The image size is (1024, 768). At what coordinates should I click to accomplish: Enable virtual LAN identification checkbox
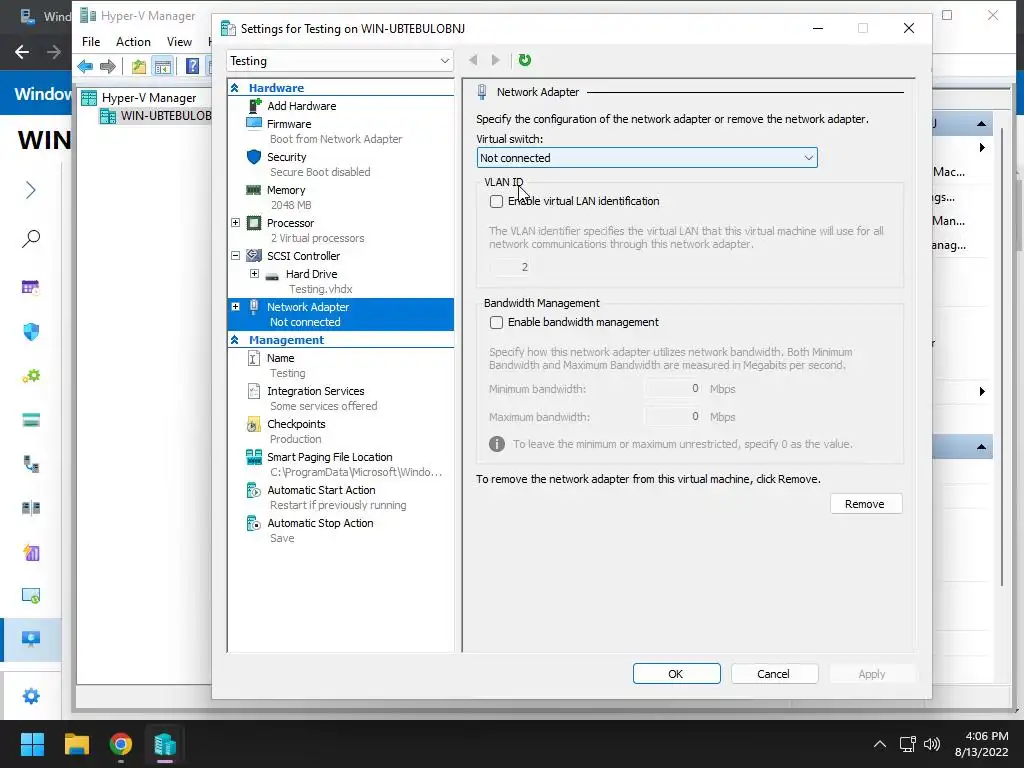coord(496,202)
